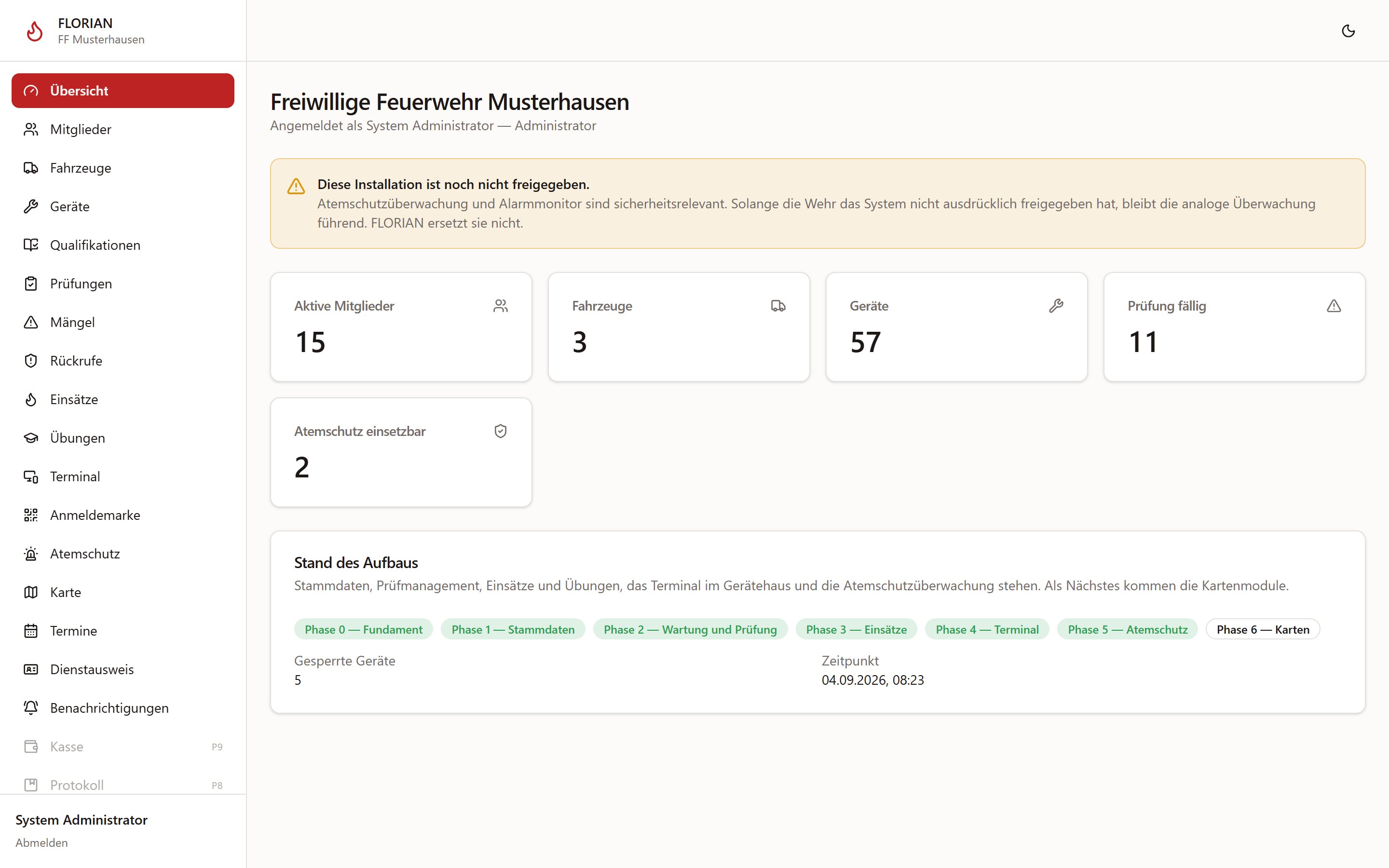Open the Benachrichtigungen bell icon

point(31,708)
